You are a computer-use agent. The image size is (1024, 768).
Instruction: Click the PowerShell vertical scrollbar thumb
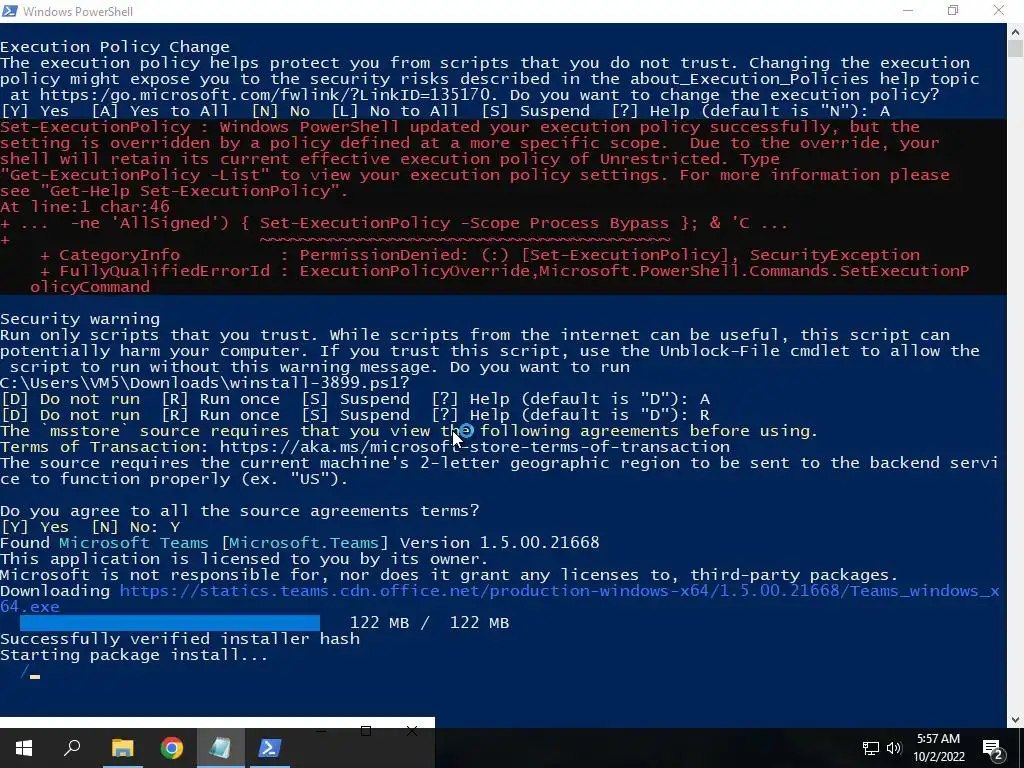coord(1016,48)
